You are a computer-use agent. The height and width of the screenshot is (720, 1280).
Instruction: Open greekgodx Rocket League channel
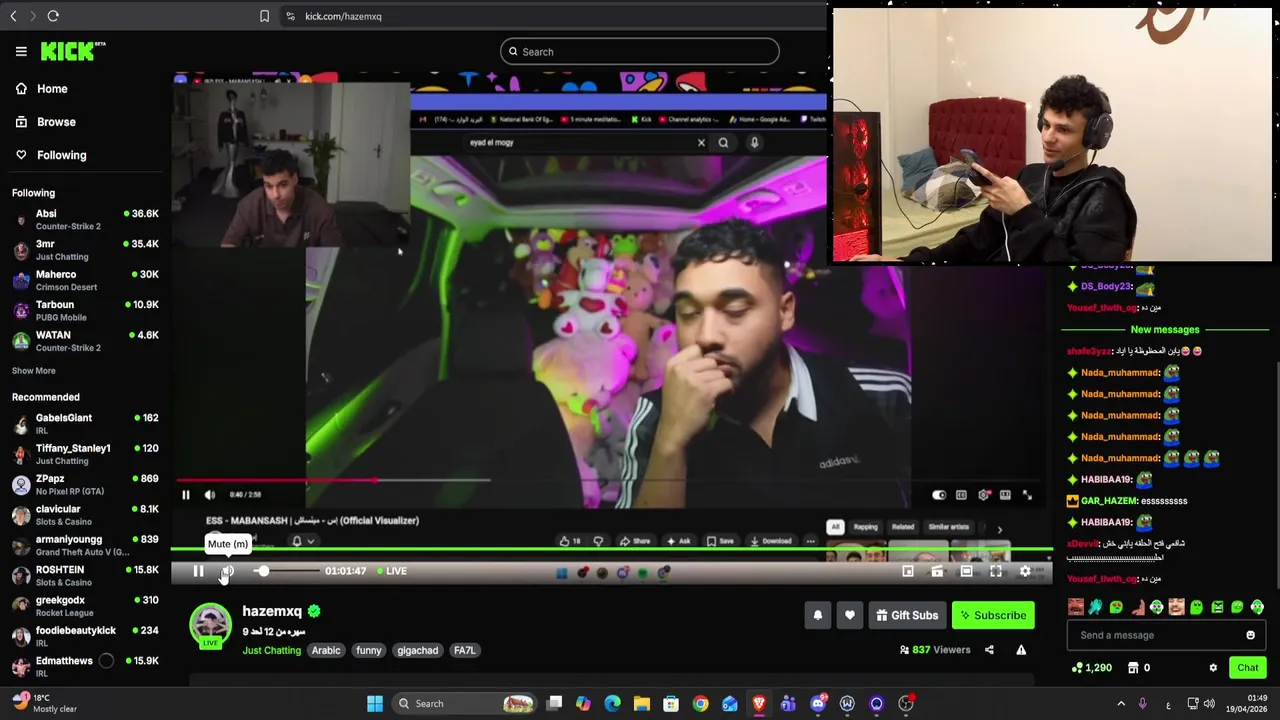tap(85, 606)
